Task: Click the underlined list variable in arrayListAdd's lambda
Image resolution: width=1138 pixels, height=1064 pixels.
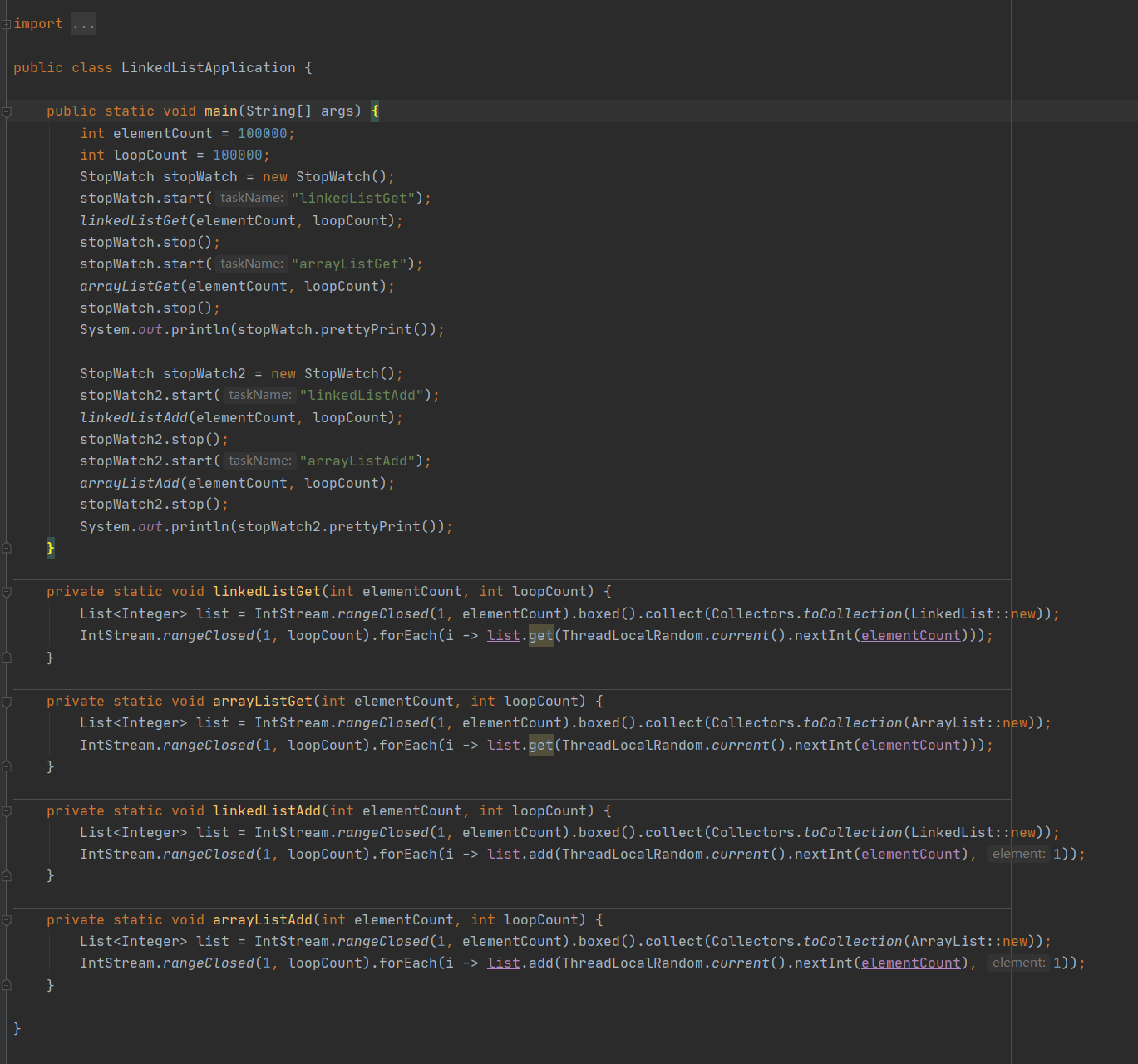Action: click(x=504, y=963)
